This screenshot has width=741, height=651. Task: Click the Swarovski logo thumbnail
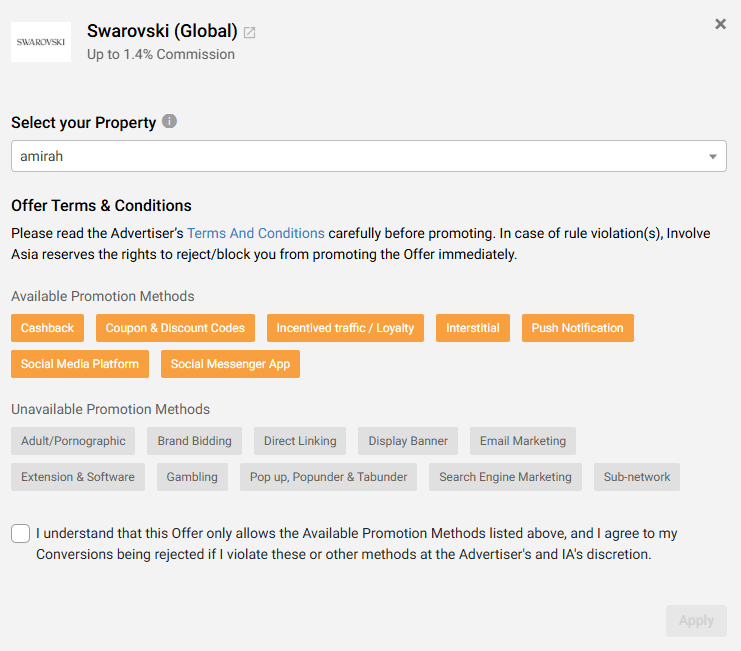[41, 42]
